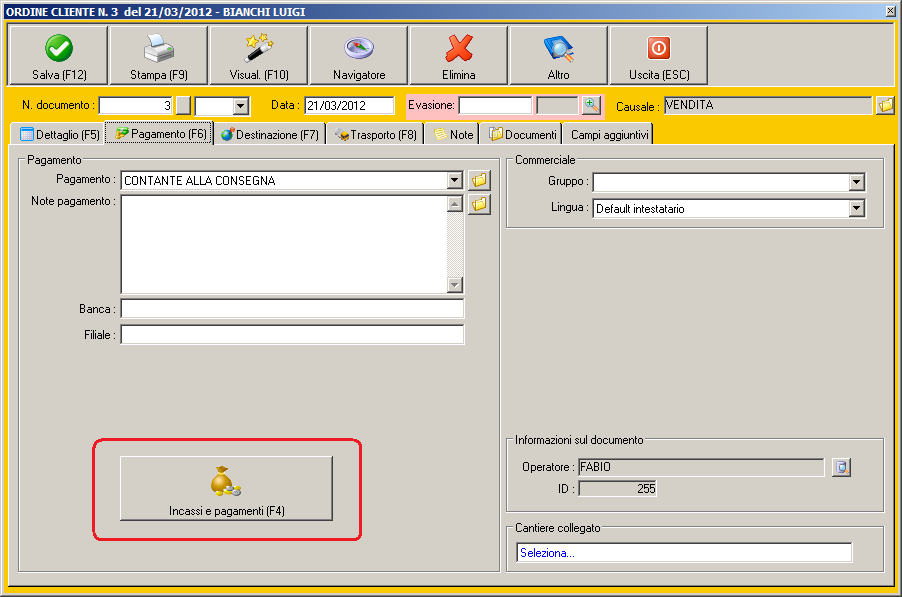Click the Filiale input field
Image resolution: width=902 pixels, height=597 pixels.
click(x=292, y=334)
